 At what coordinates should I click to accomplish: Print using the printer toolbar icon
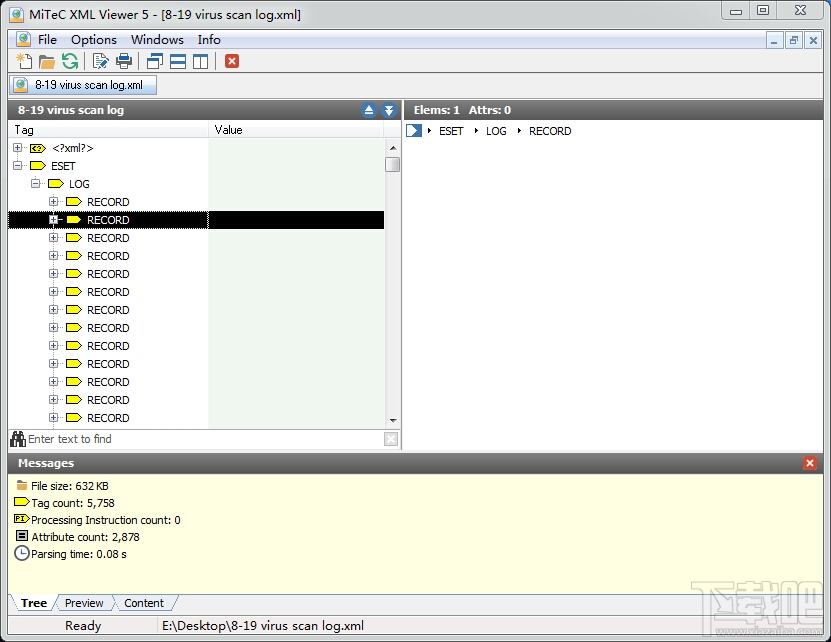[124, 61]
